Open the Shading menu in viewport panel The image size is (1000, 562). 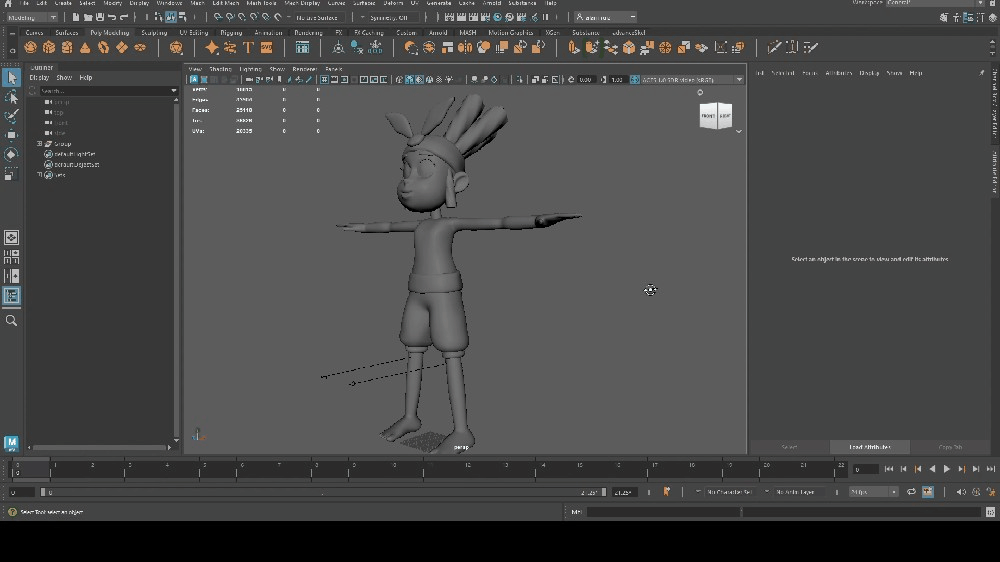coord(220,69)
